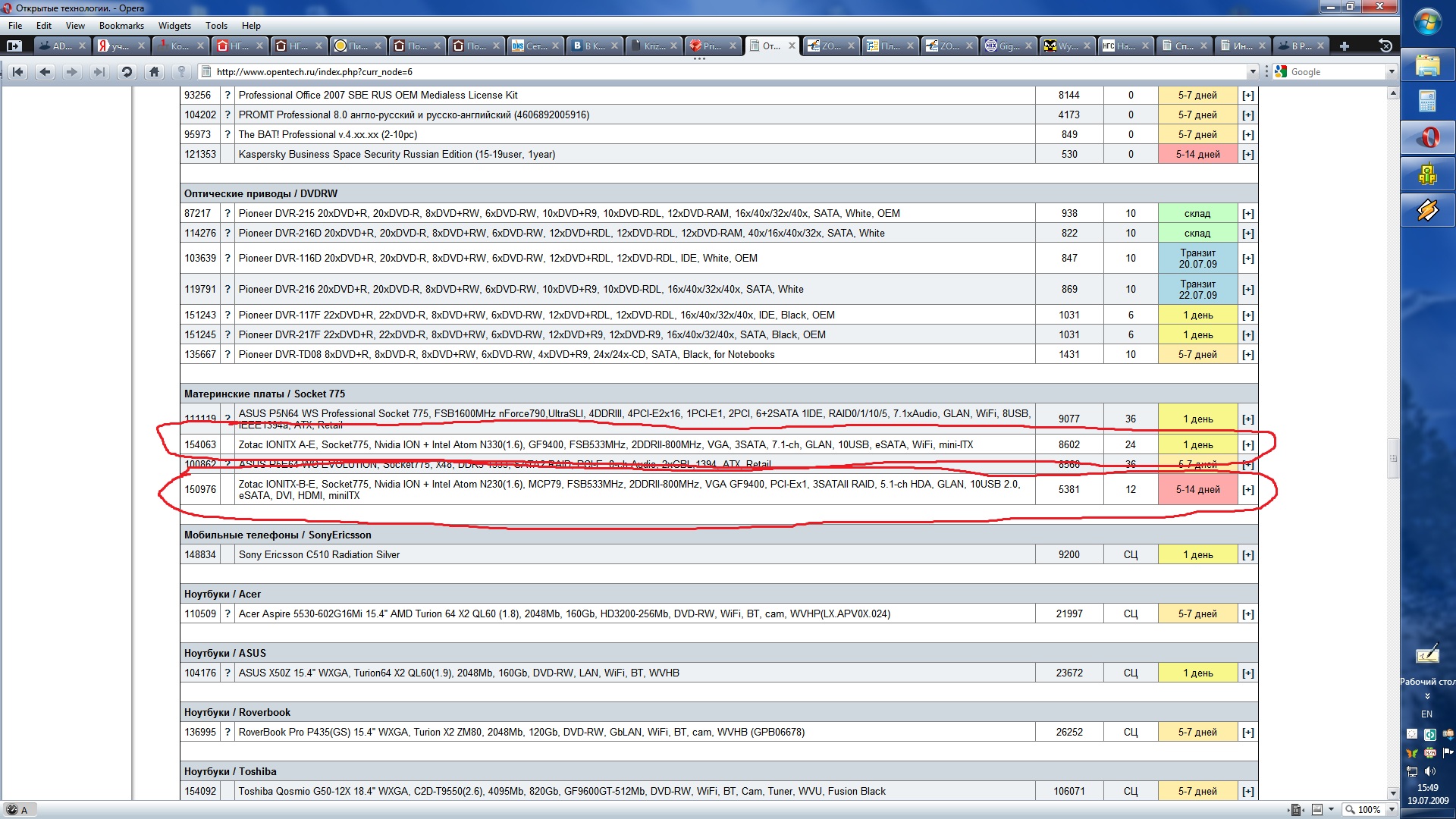Click the vertical scrollbar up arrow
This screenshot has width=1456, height=819.
pyautogui.click(x=1393, y=93)
